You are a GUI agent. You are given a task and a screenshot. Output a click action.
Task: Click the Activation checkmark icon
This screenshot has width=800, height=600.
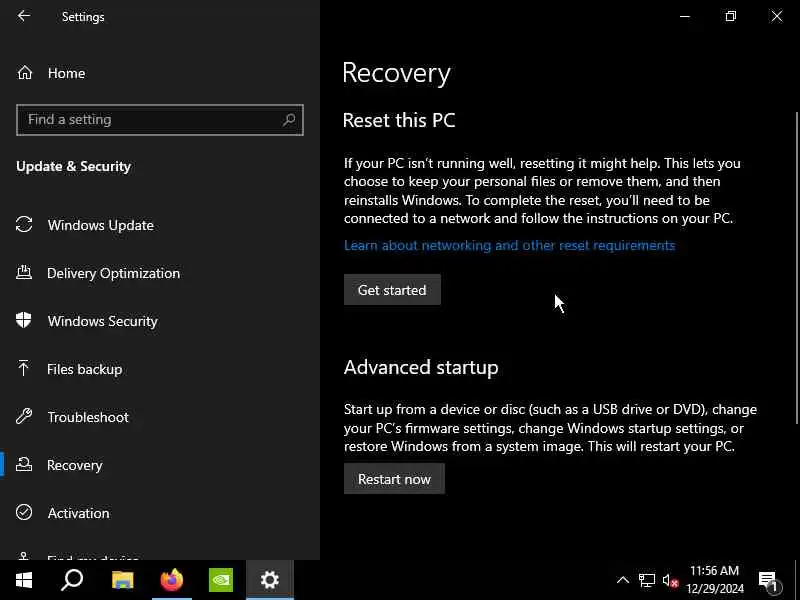(24, 512)
